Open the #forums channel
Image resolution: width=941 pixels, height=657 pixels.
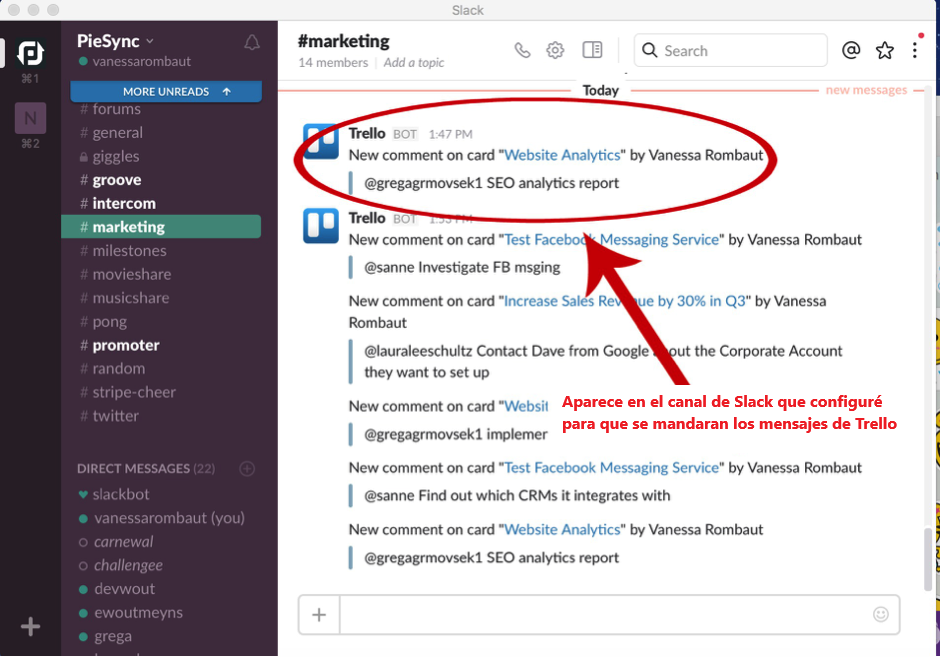110,109
